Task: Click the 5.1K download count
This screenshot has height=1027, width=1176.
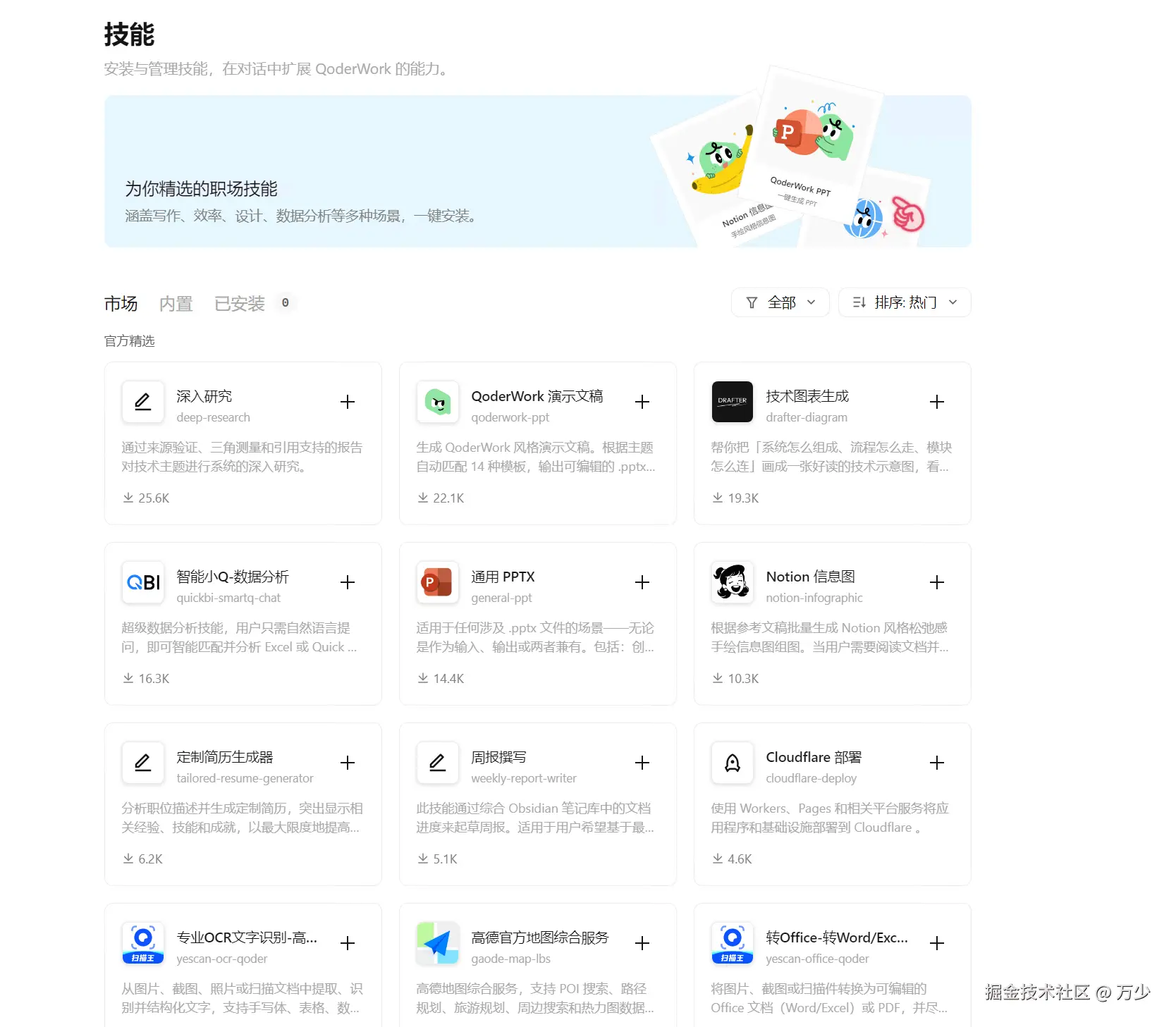Action: pos(437,859)
